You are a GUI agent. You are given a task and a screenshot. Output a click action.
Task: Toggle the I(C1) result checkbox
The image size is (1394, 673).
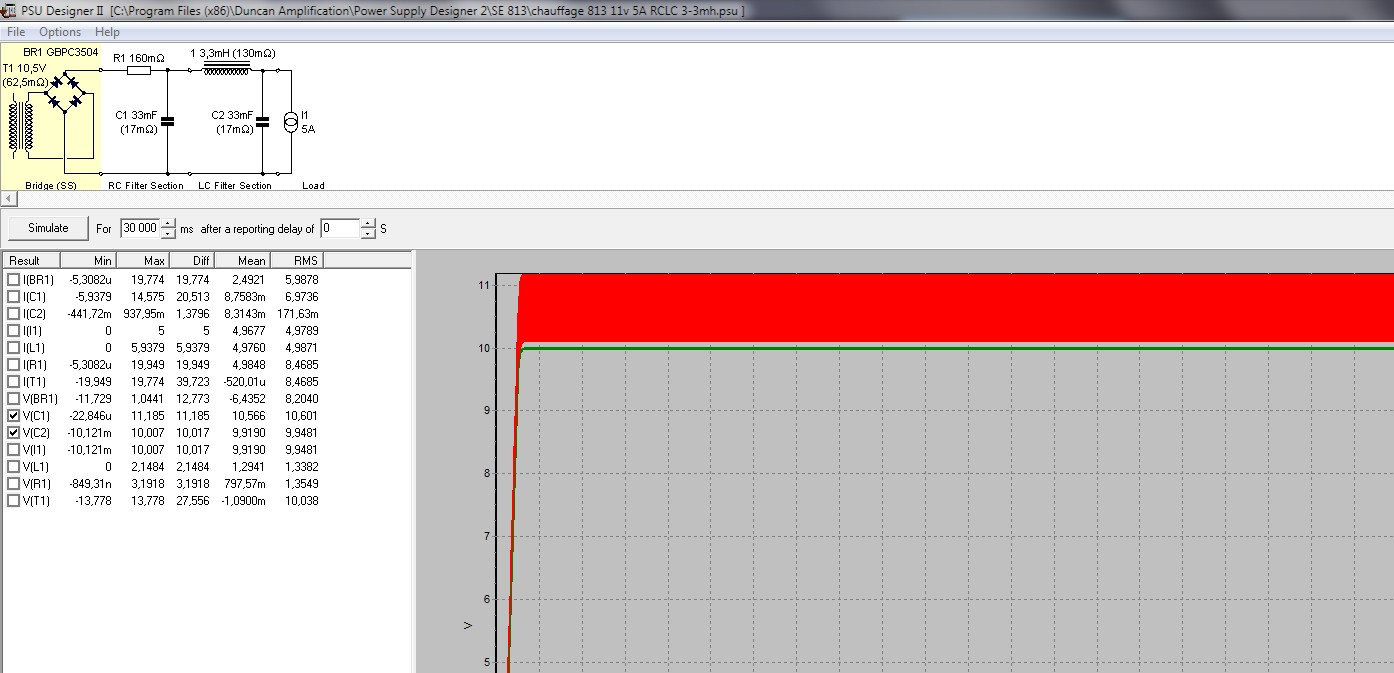13,297
